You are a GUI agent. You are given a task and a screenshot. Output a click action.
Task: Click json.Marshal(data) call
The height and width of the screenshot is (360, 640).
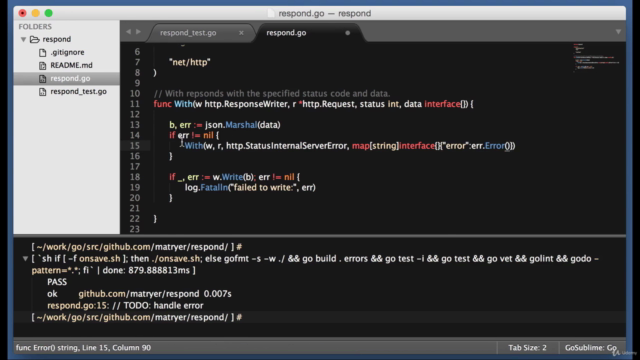pyautogui.click(x=242, y=125)
